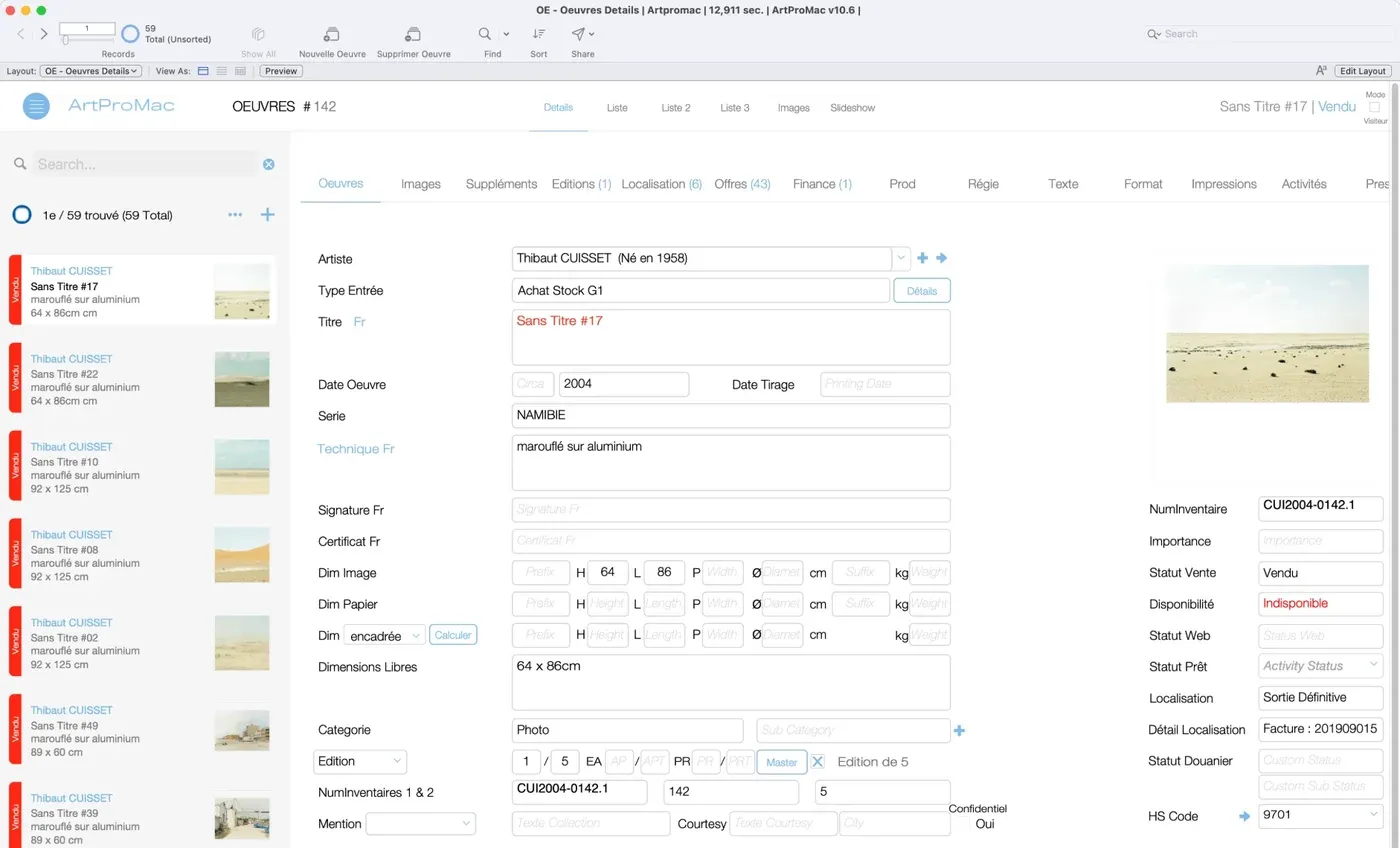Click the Détails button beside Type Entrée
This screenshot has width=1400, height=848.
922,291
